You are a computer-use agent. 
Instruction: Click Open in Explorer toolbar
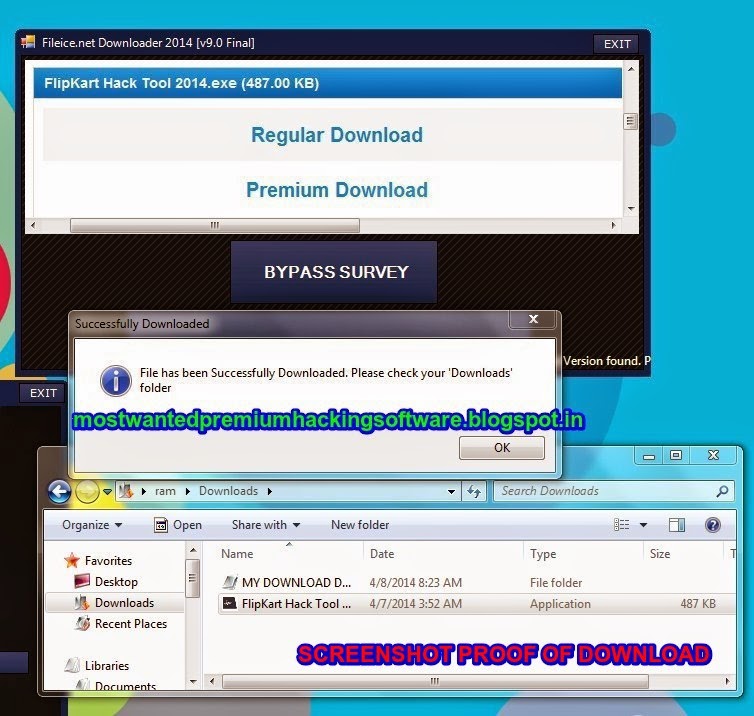(x=178, y=525)
